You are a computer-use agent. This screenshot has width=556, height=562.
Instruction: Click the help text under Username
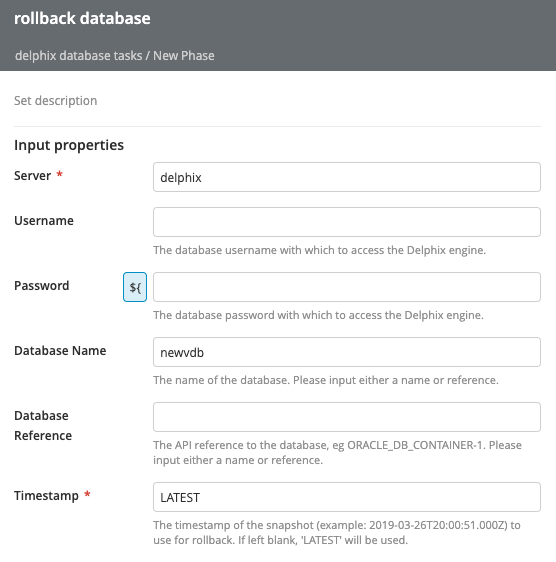point(319,250)
